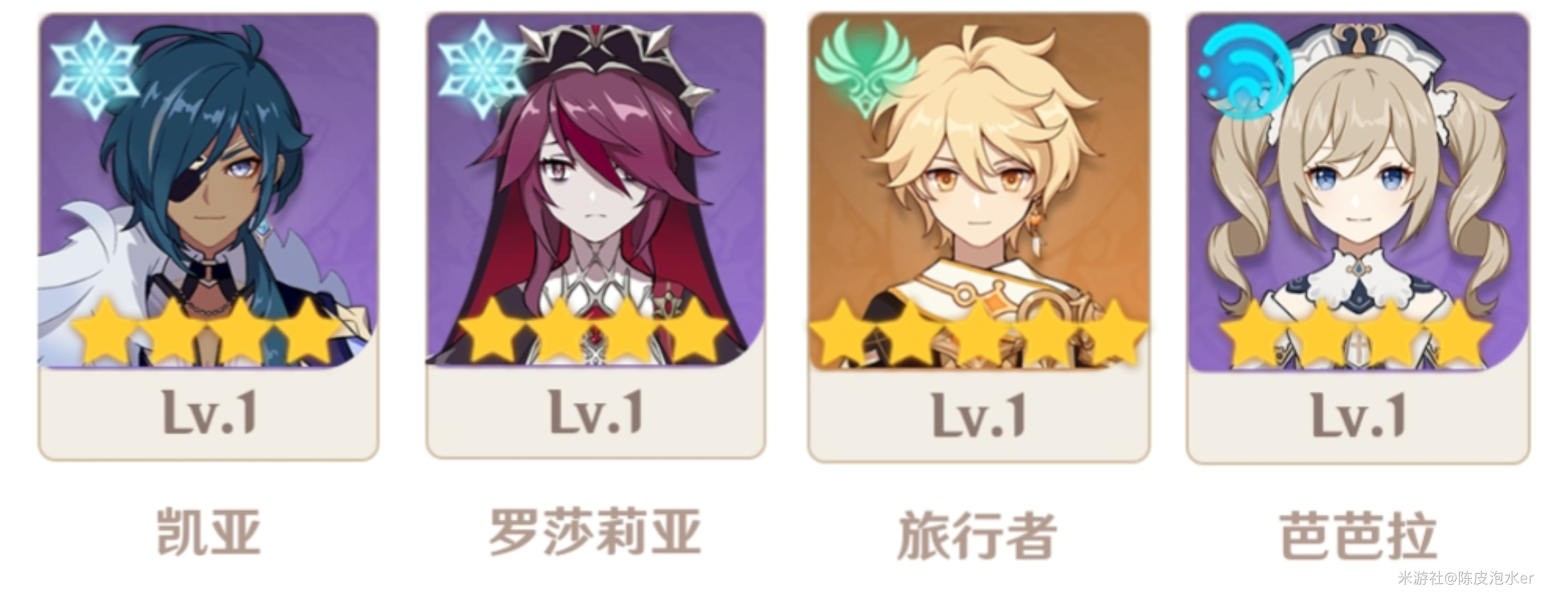Image resolution: width=1549 pixels, height=600 pixels.
Task: Click Lv.1 label under Kaeya's portrait
Action: pyautogui.click(x=209, y=412)
